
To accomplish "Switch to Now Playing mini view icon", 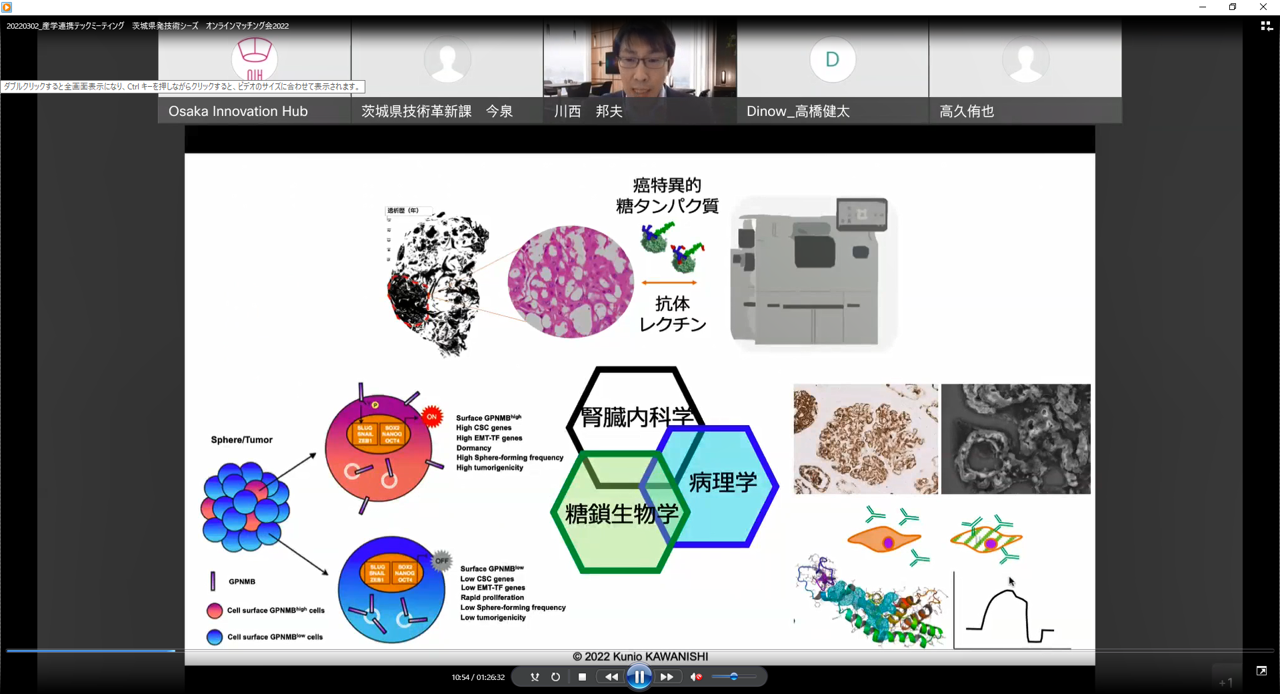I will [x=1262, y=671].
